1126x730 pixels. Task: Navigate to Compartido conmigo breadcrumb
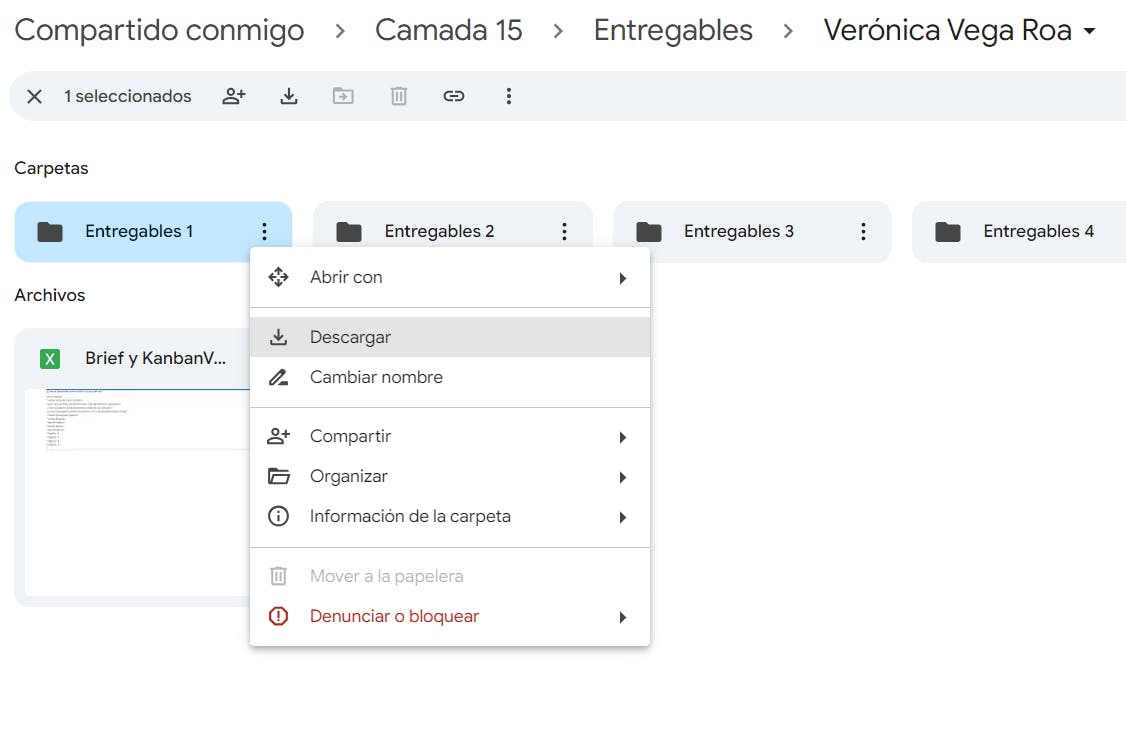[159, 31]
